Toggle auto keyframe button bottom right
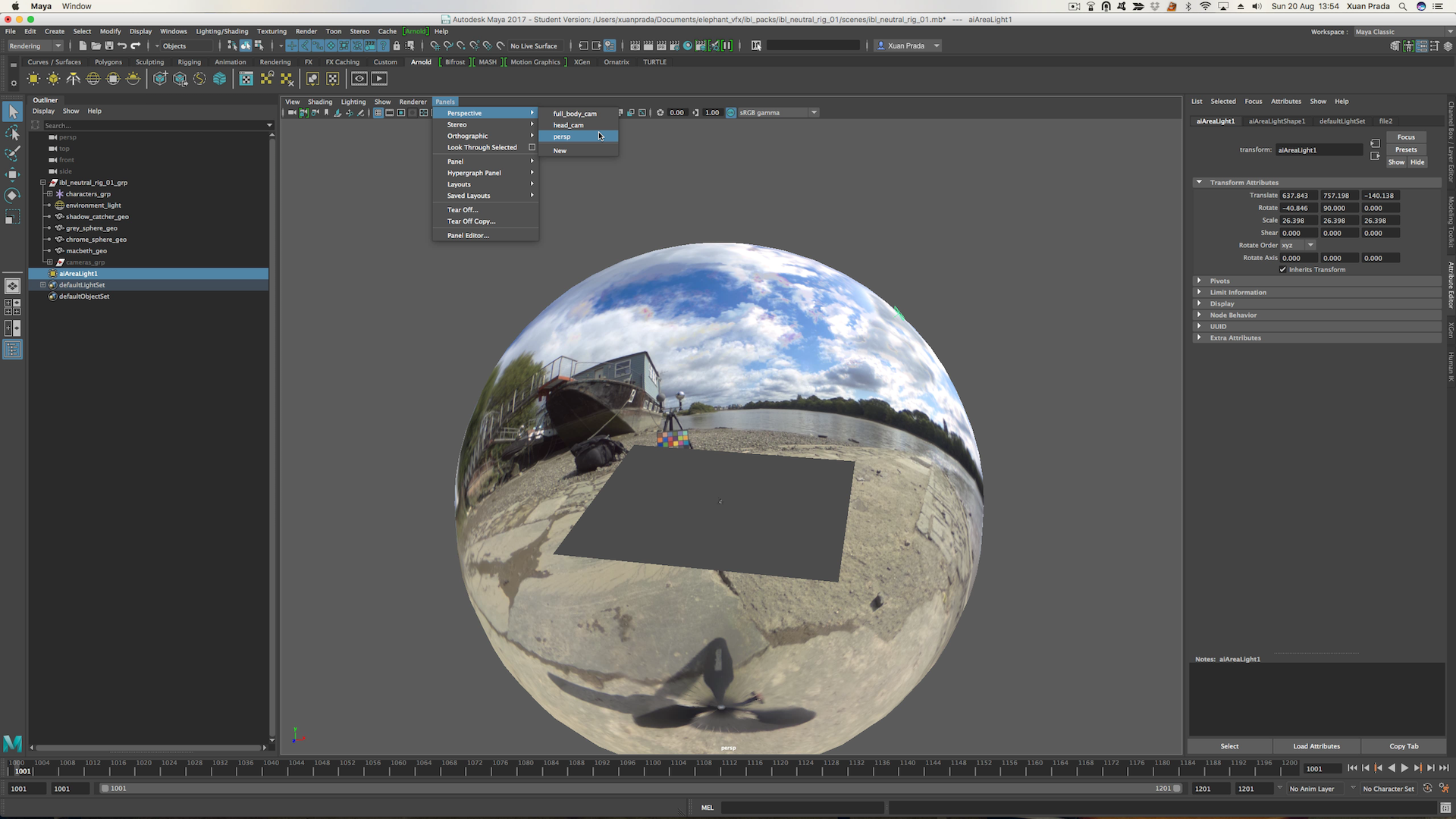Image resolution: width=1456 pixels, height=819 pixels. 1427,789
